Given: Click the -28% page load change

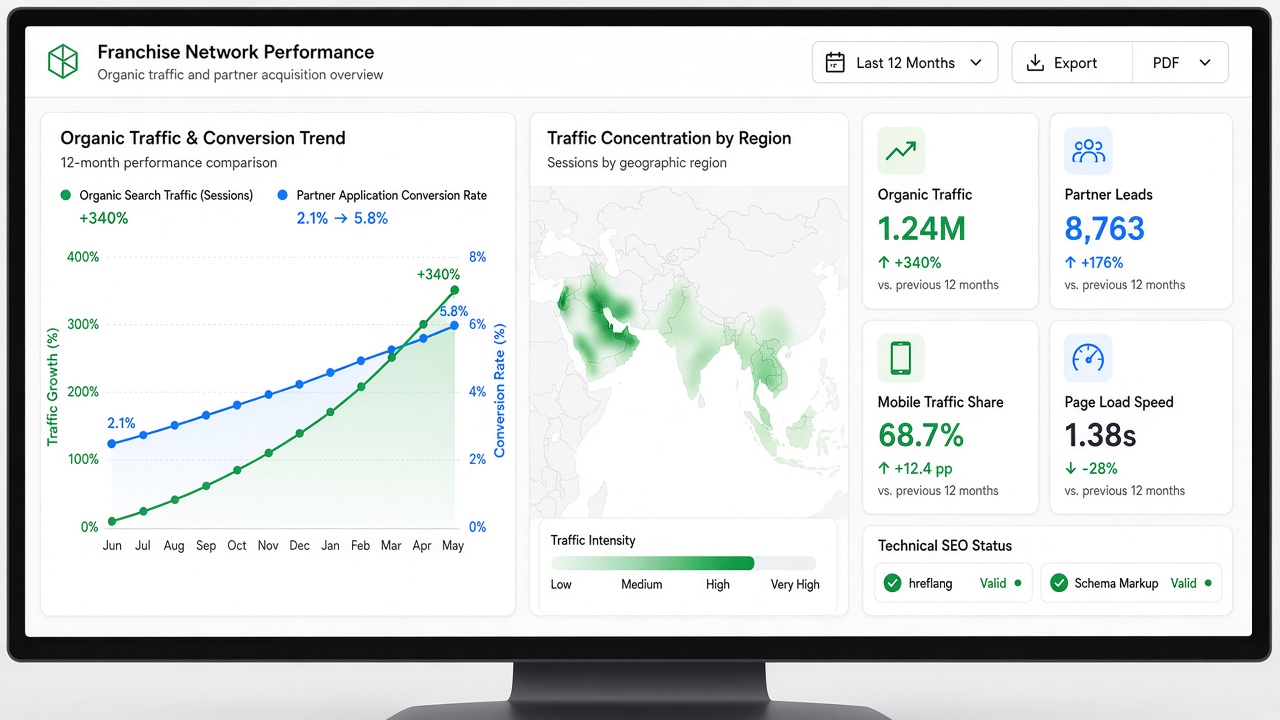Looking at the screenshot, I should (x=1091, y=468).
